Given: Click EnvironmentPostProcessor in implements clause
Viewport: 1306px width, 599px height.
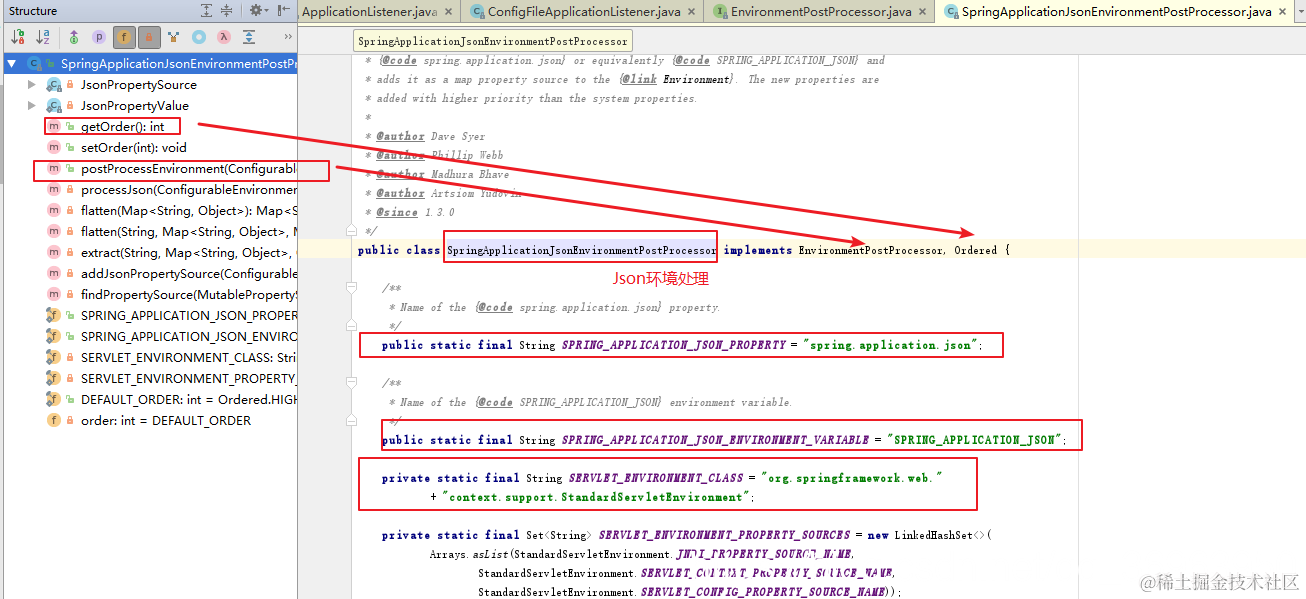Looking at the screenshot, I should [869, 250].
